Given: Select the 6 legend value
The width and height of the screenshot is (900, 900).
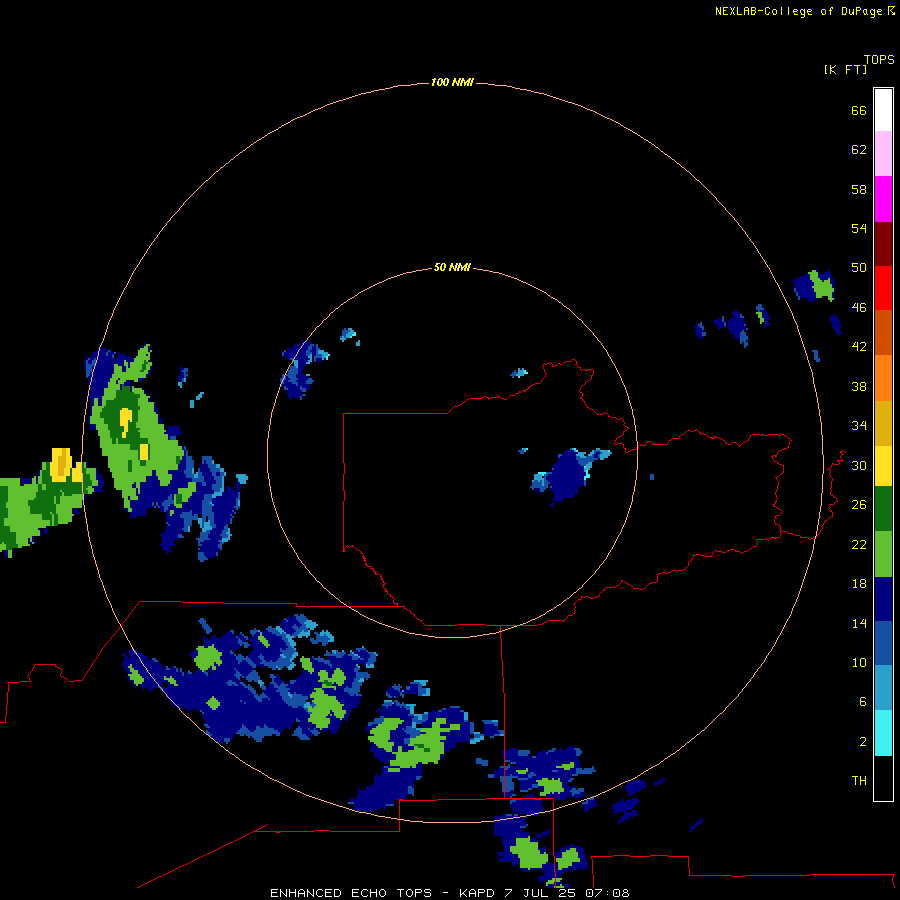Looking at the screenshot, I should (x=863, y=702).
